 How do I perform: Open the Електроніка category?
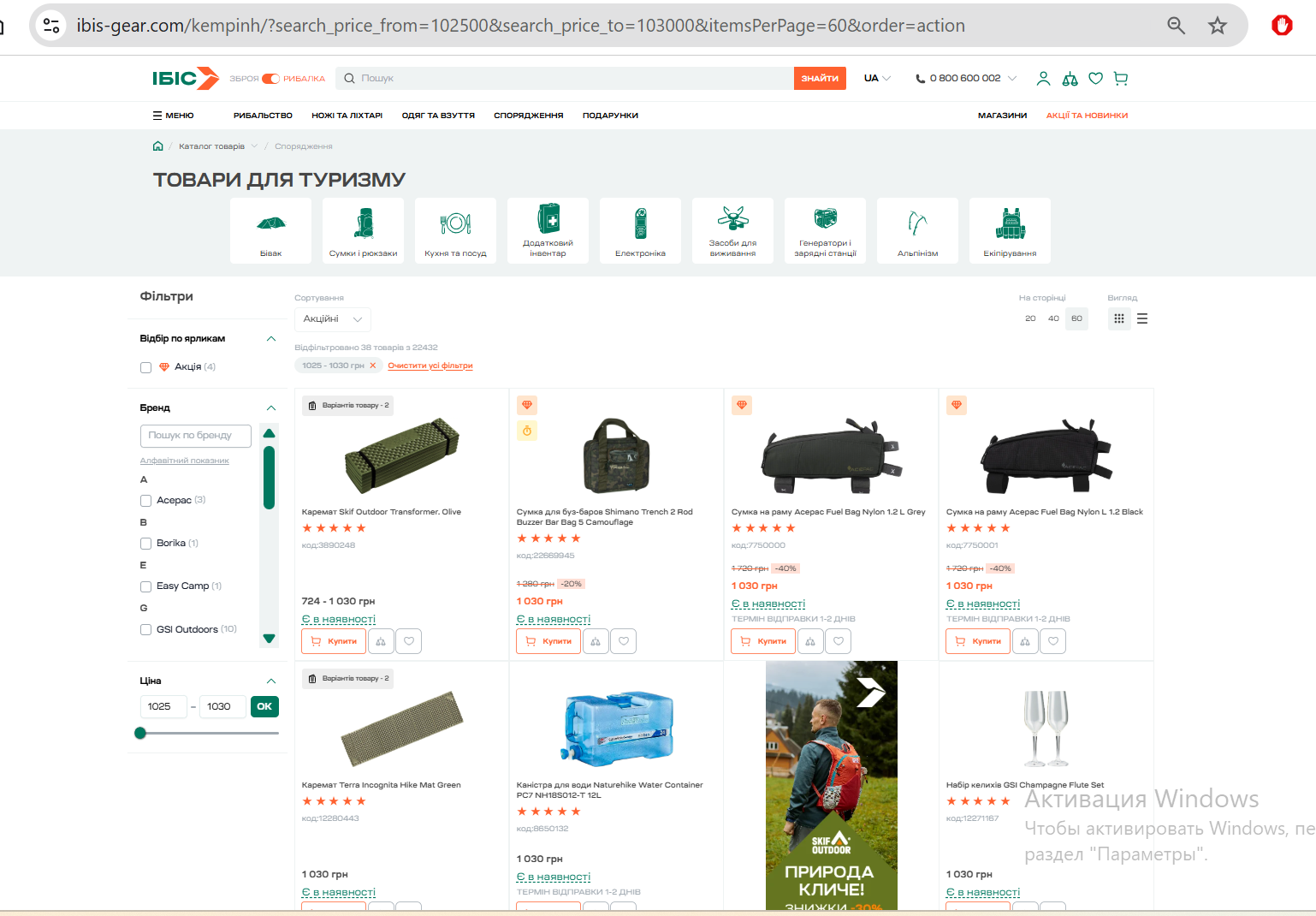click(x=641, y=230)
